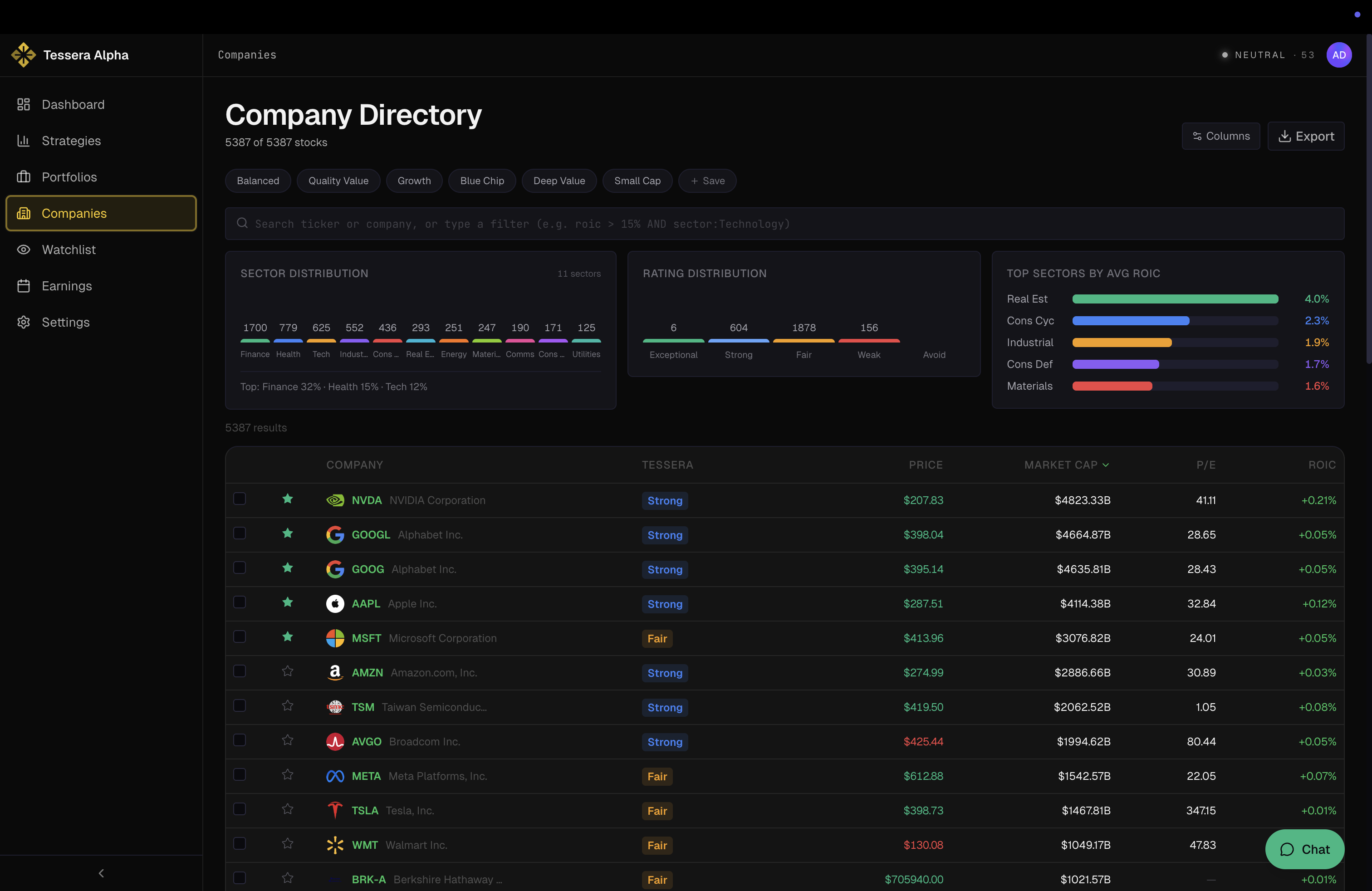1372x891 pixels.
Task: Open Settings in the sidebar
Action: point(102,322)
